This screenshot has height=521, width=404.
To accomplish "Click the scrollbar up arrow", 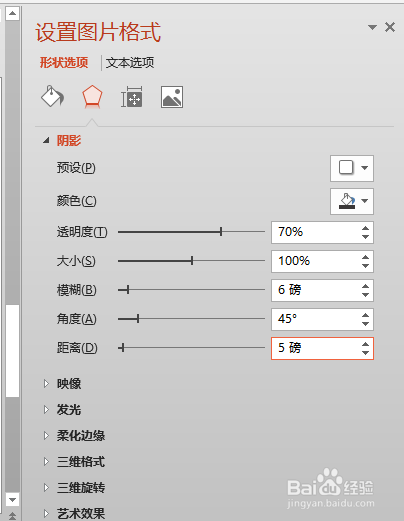I will click(12, 14).
